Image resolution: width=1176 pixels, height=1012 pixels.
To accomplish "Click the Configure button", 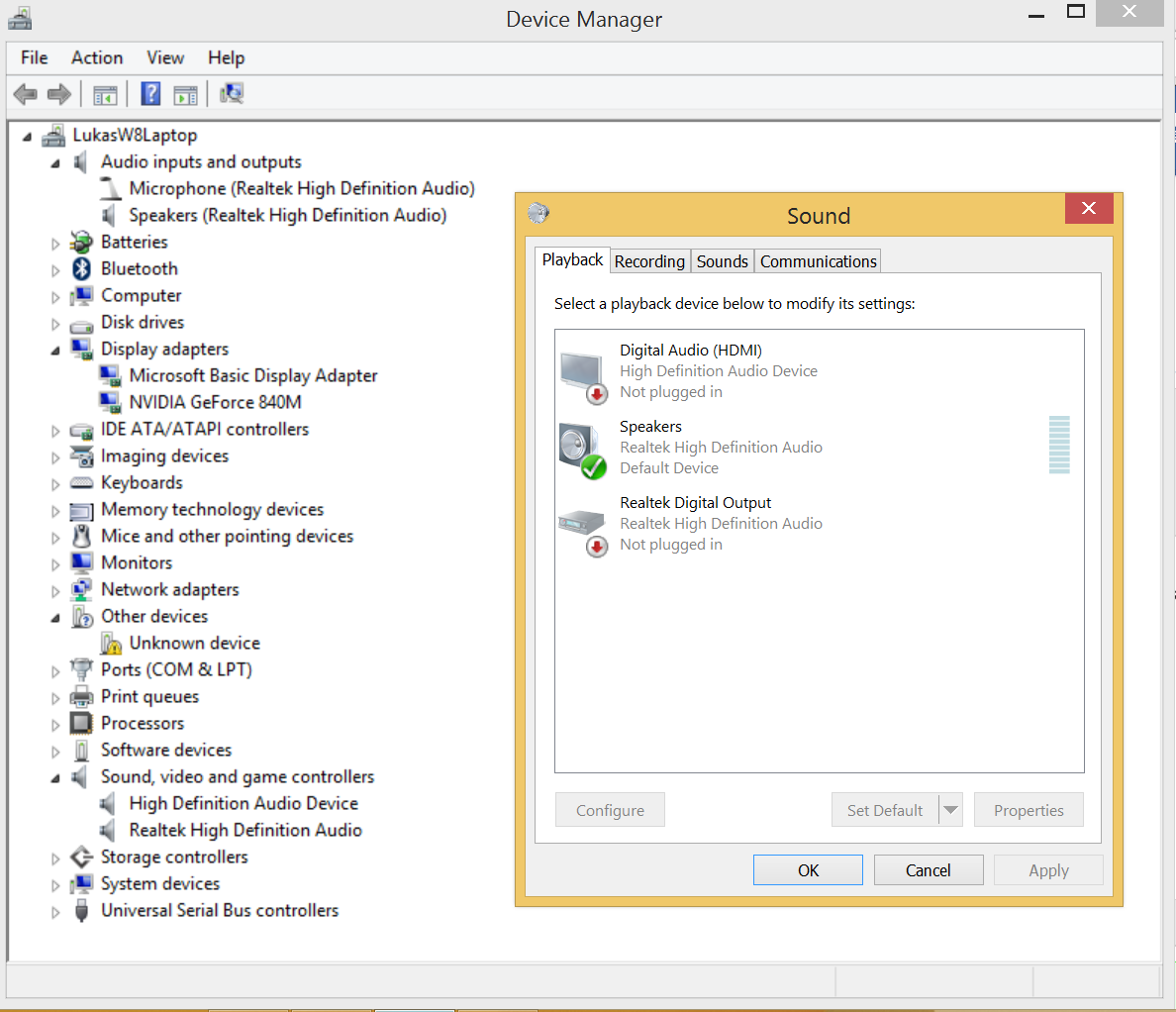I will [610, 810].
